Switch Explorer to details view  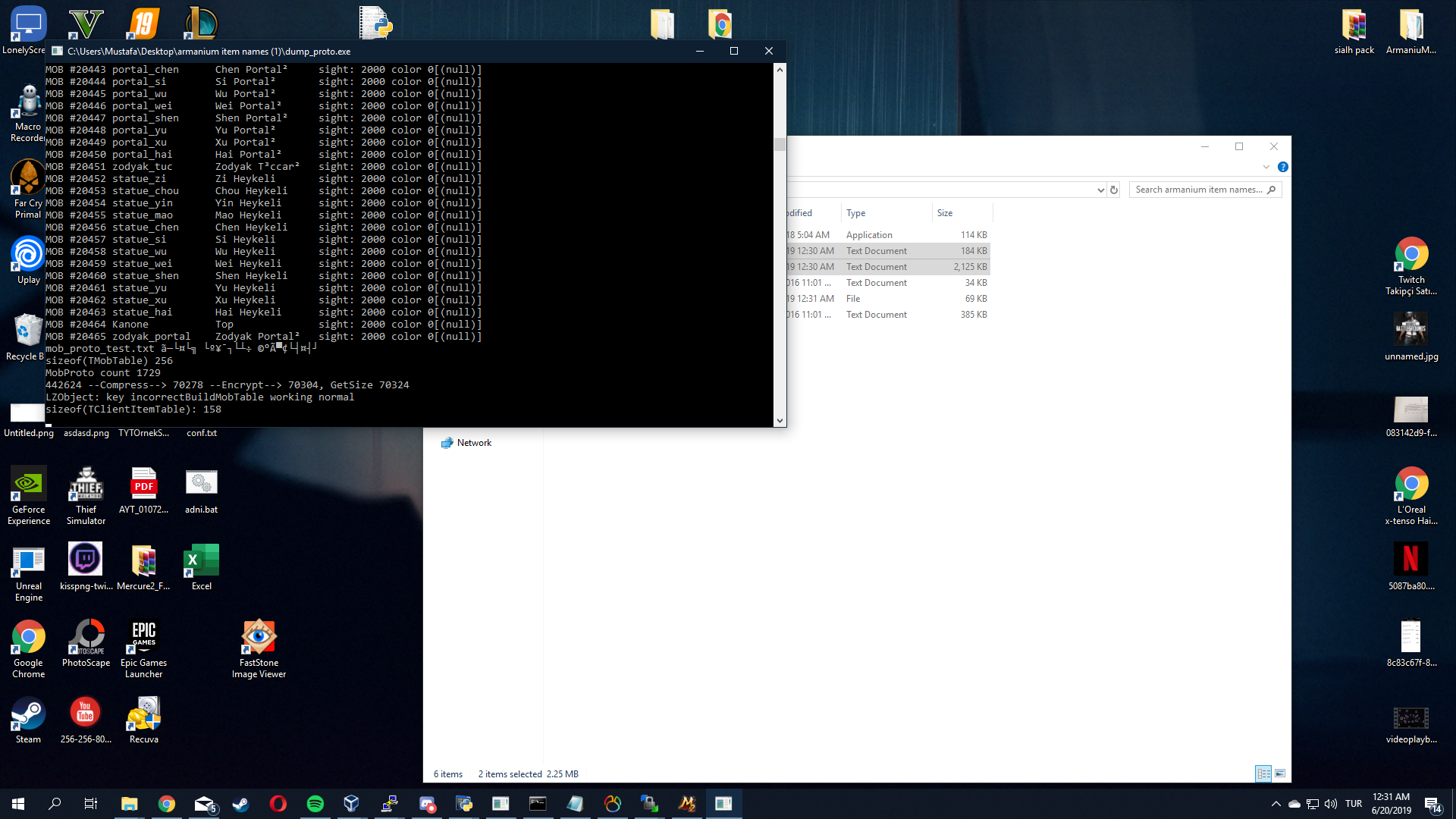point(1263,773)
